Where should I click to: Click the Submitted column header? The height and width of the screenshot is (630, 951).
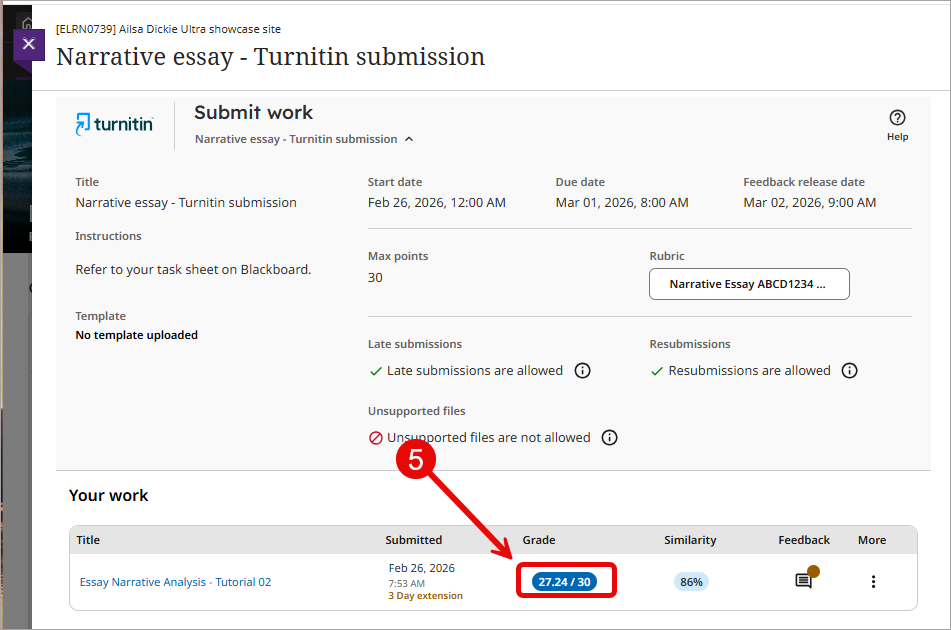coord(413,540)
